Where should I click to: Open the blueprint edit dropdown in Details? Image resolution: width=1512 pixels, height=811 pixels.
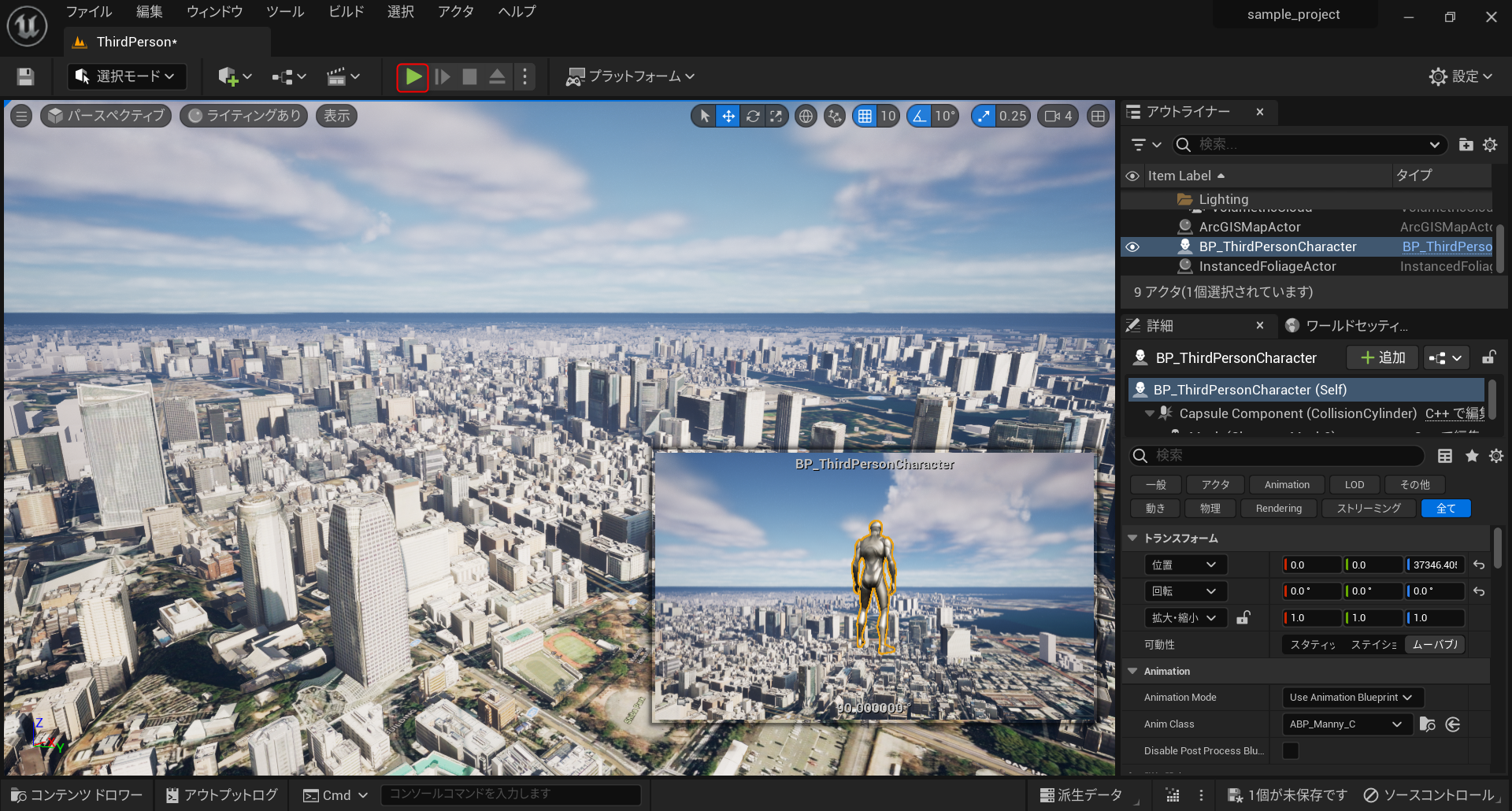pos(1446,358)
